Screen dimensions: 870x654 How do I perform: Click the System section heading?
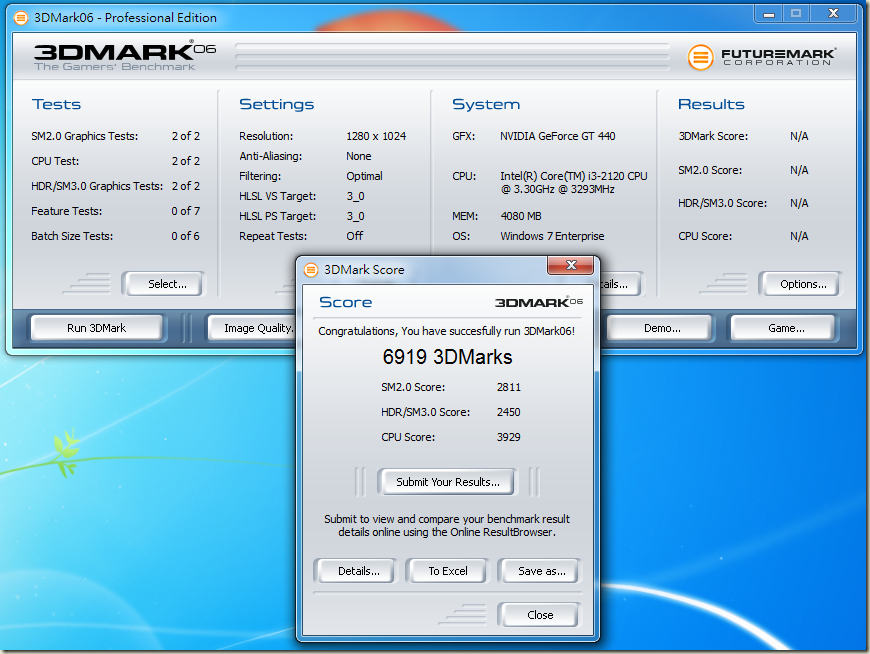(x=486, y=104)
